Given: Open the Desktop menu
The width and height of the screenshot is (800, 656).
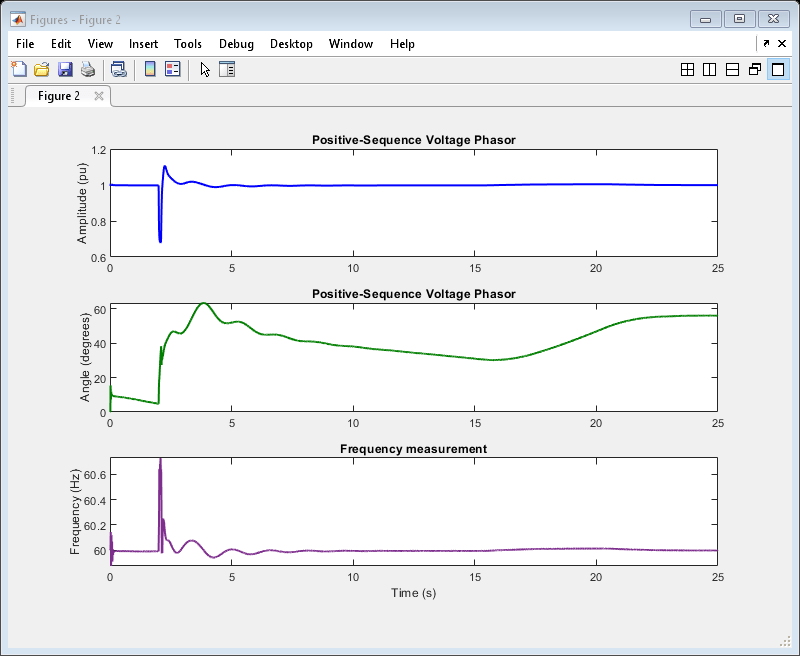Looking at the screenshot, I should pos(291,44).
